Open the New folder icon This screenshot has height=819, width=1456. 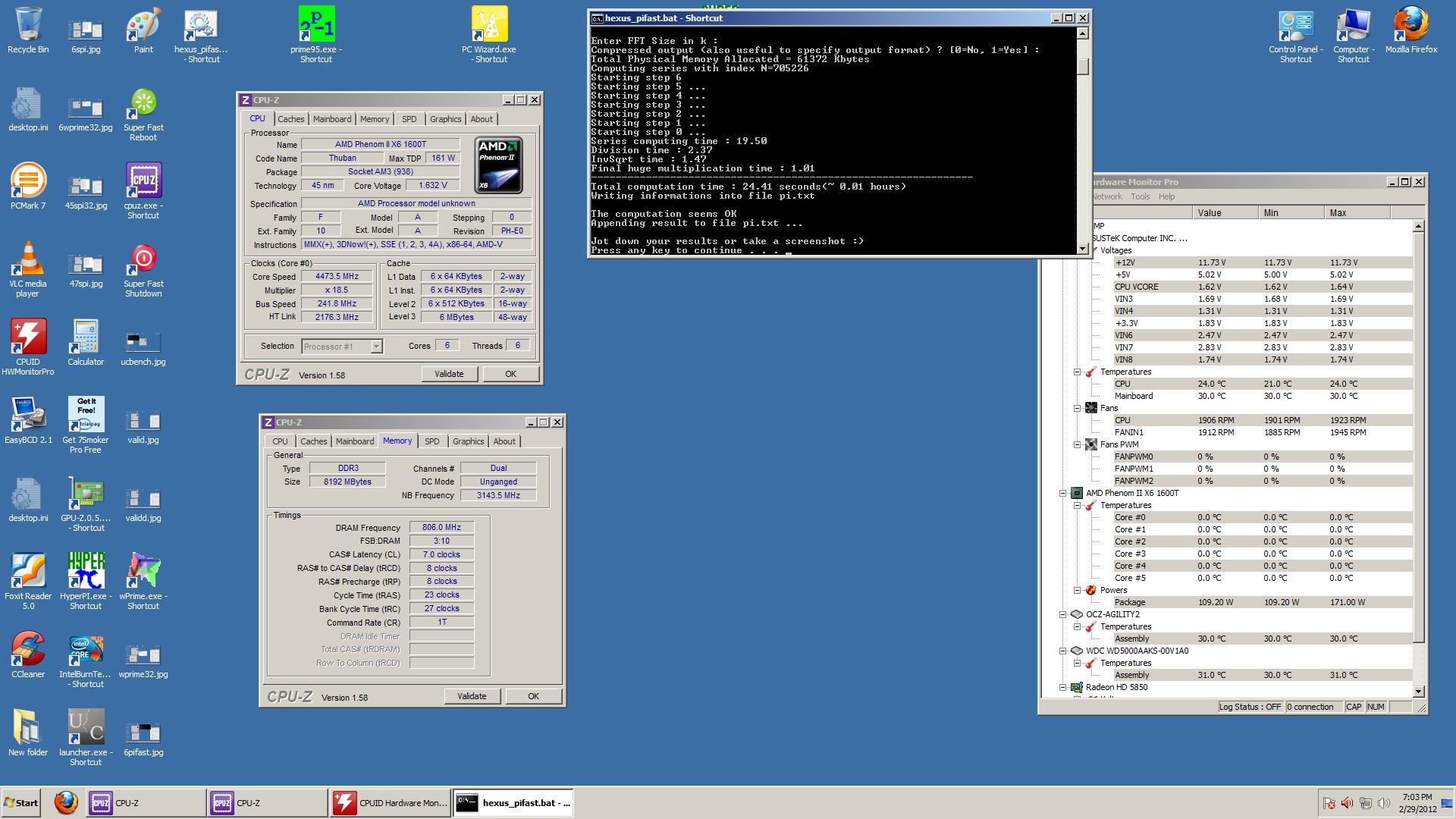28,733
